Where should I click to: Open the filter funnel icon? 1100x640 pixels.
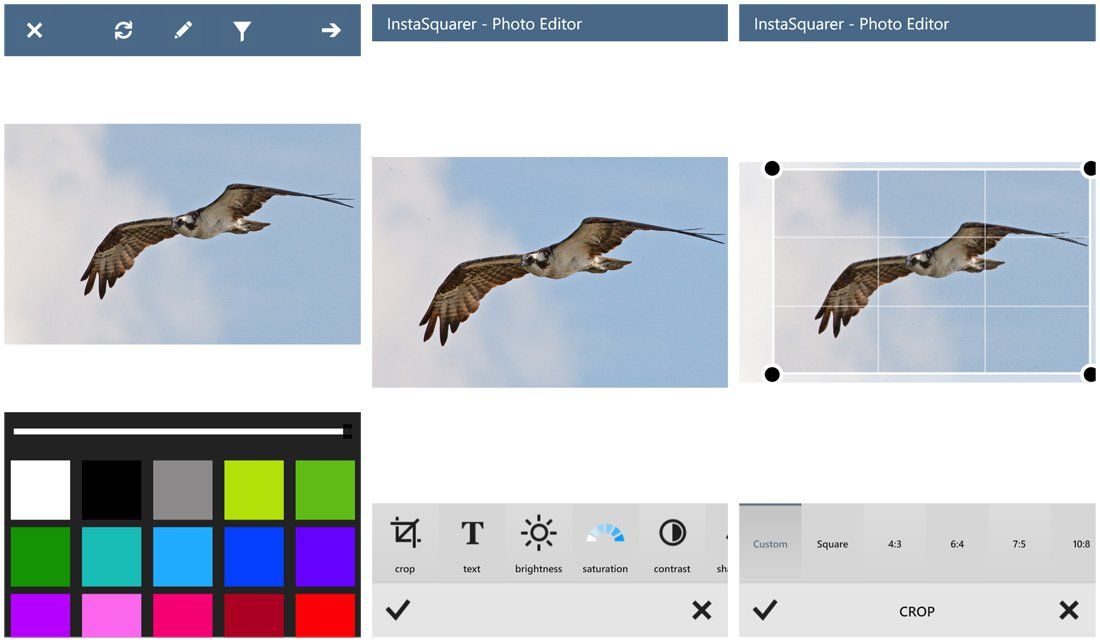point(245,30)
